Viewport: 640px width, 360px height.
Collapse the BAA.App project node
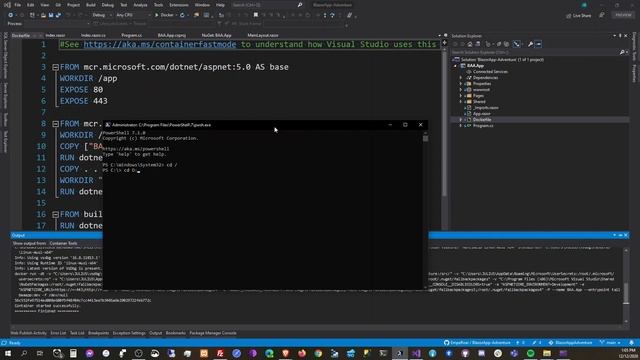[x=456, y=66]
